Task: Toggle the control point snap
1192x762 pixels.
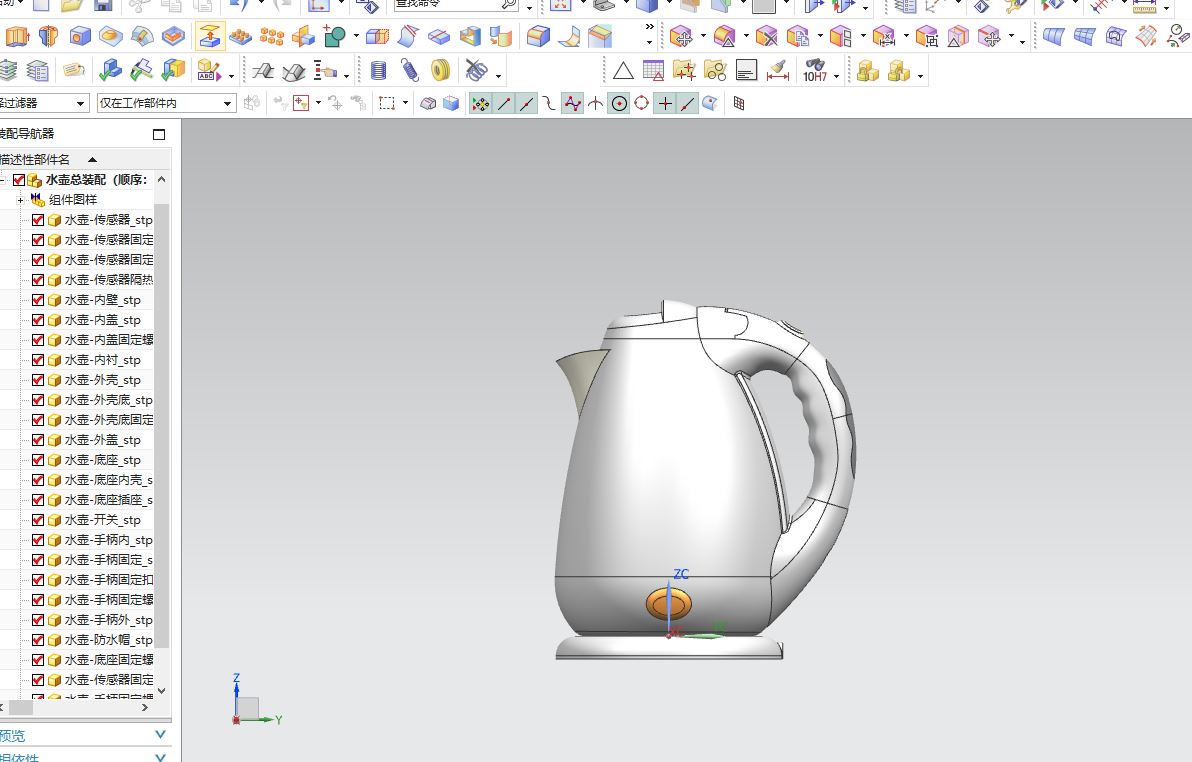Action: [550, 103]
